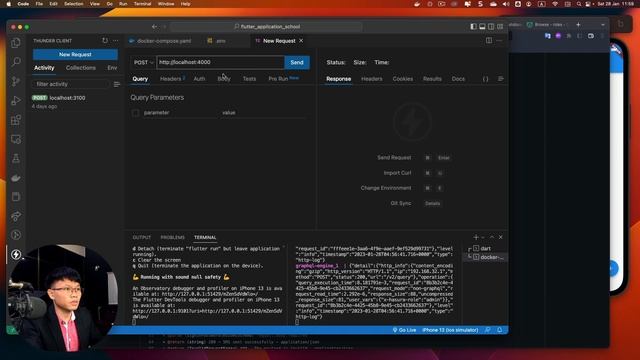Select the Query request tab
The image size is (640, 360).
click(x=140, y=79)
